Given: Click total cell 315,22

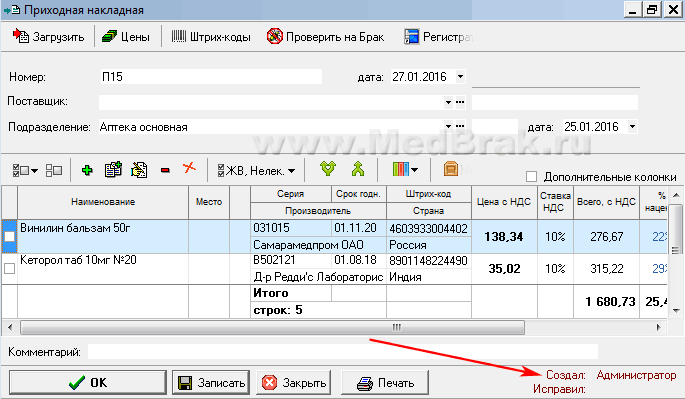Looking at the screenshot, I should coord(606,268).
